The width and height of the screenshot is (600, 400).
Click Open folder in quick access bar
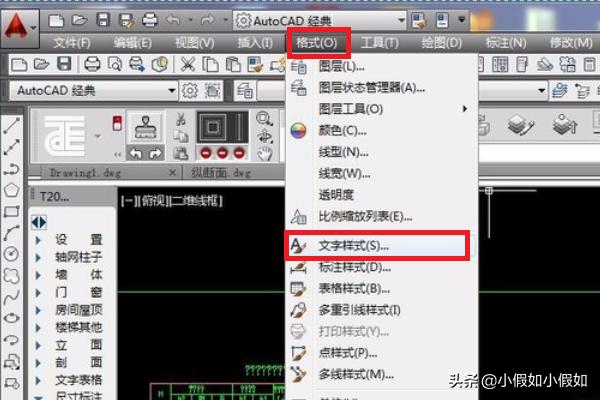(x=80, y=20)
